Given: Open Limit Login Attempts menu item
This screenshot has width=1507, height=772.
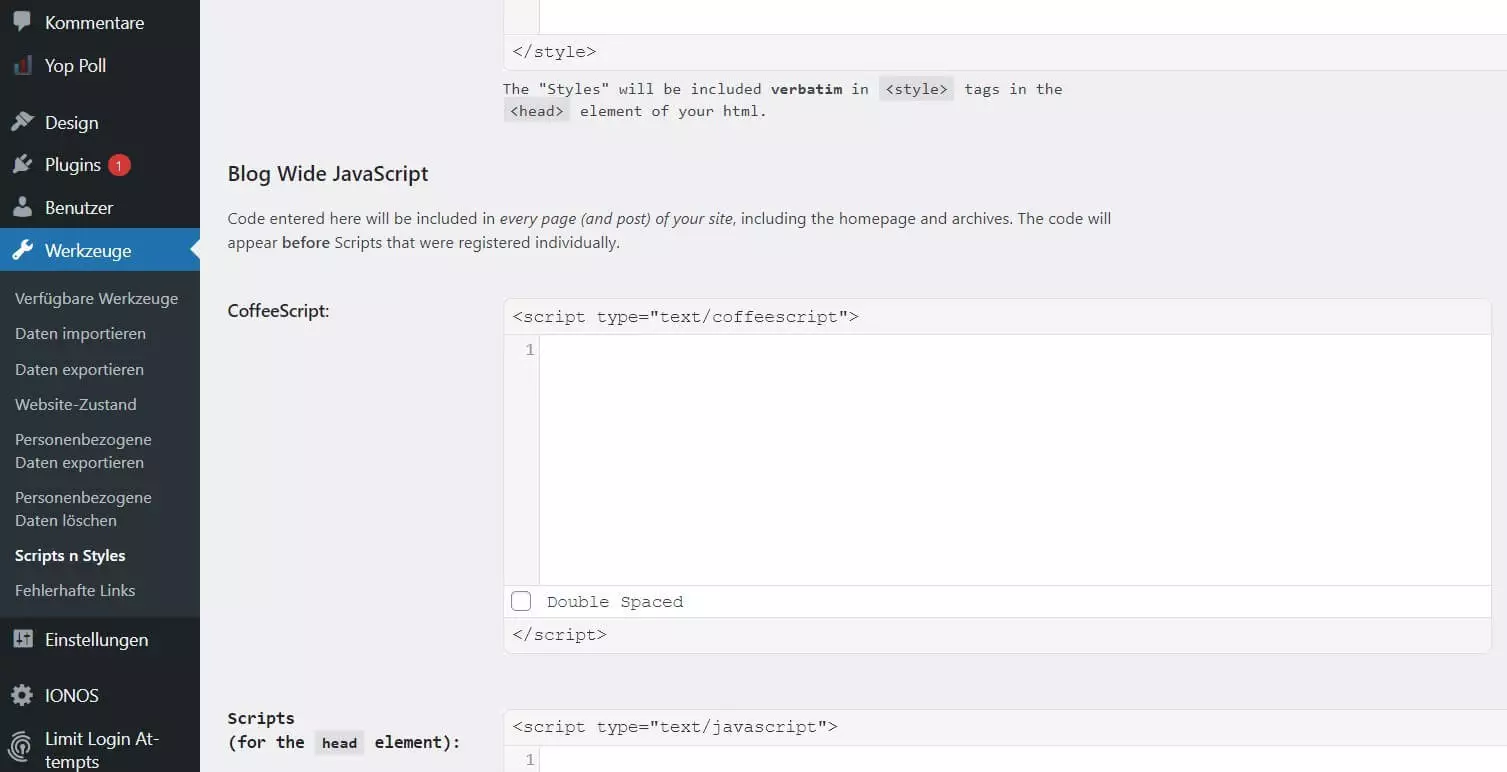Looking at the screenshot, I should [x=100, y=749].
